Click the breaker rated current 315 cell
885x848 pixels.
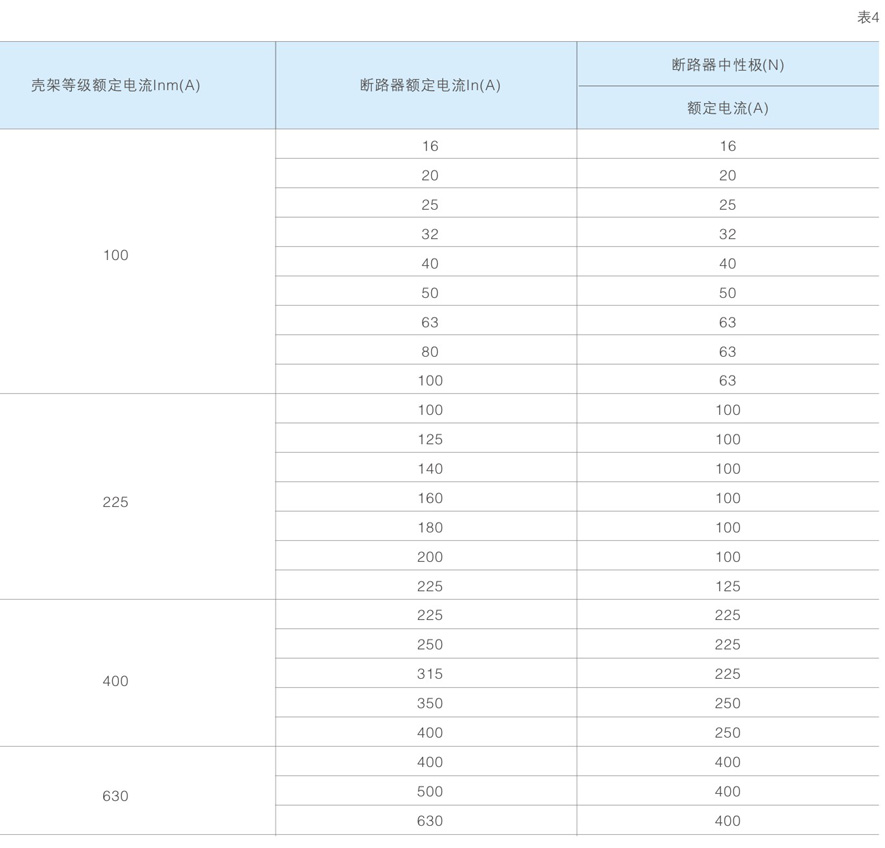[430, 674]
